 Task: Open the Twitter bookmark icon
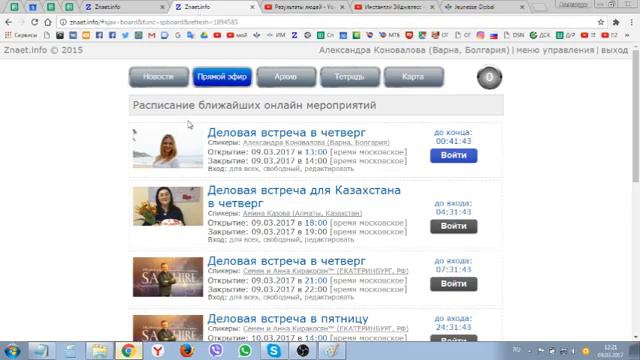[125, 35]
